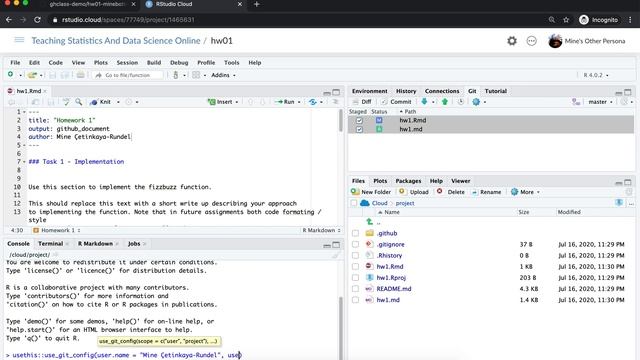This screenshot has height=360, width=640.
Task: Click the Go to file/function field
Action: click(128, 75)
